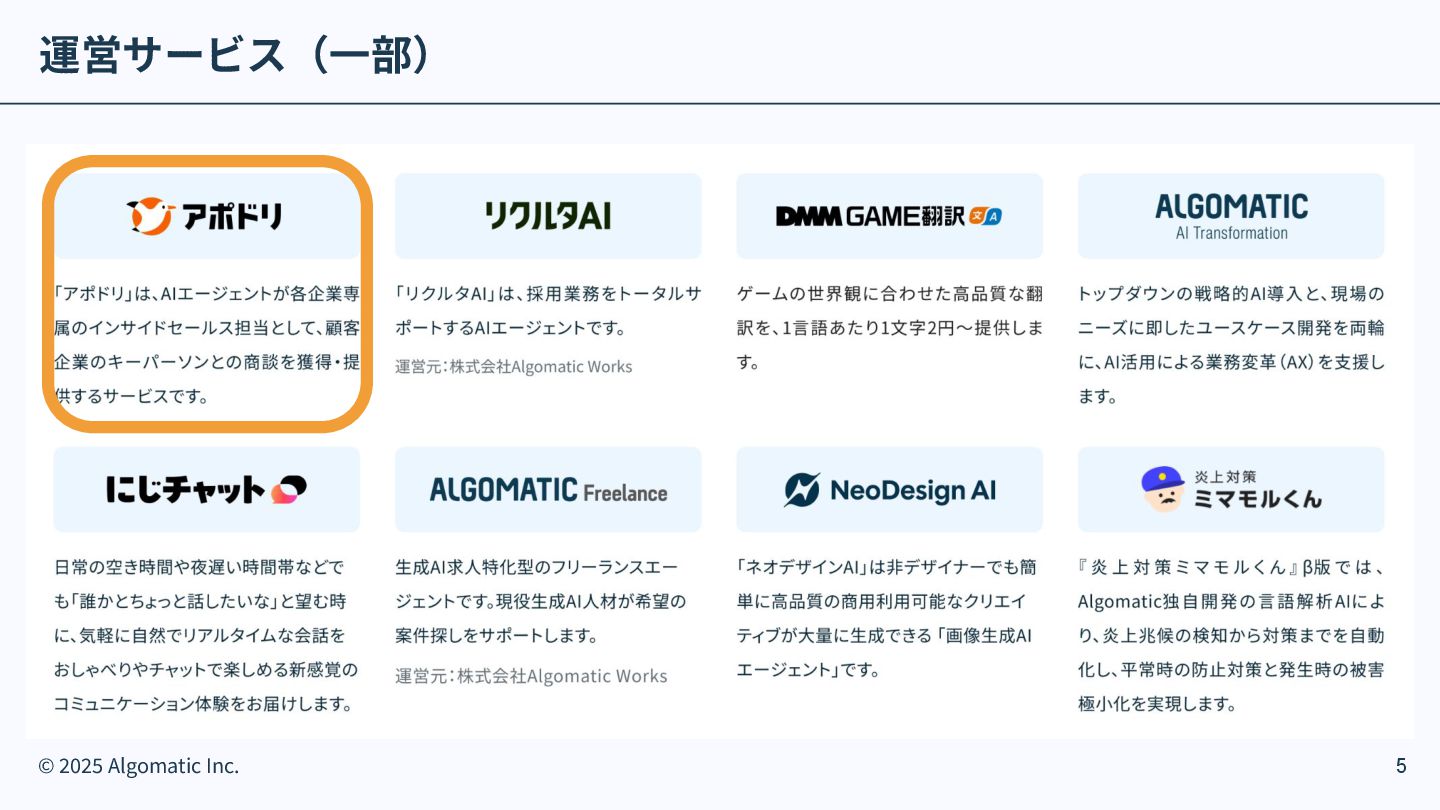Click the ミマモルくん β版 description paragraph
This screenshot has height=810, width=1440.
pyautogui.click(x=1231, y=635)
